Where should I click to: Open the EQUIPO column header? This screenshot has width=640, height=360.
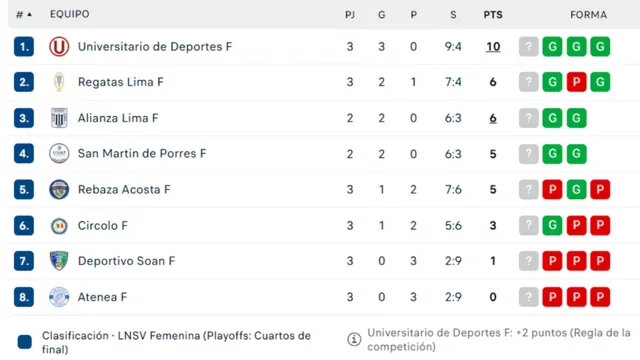click(x=70, y=14)
